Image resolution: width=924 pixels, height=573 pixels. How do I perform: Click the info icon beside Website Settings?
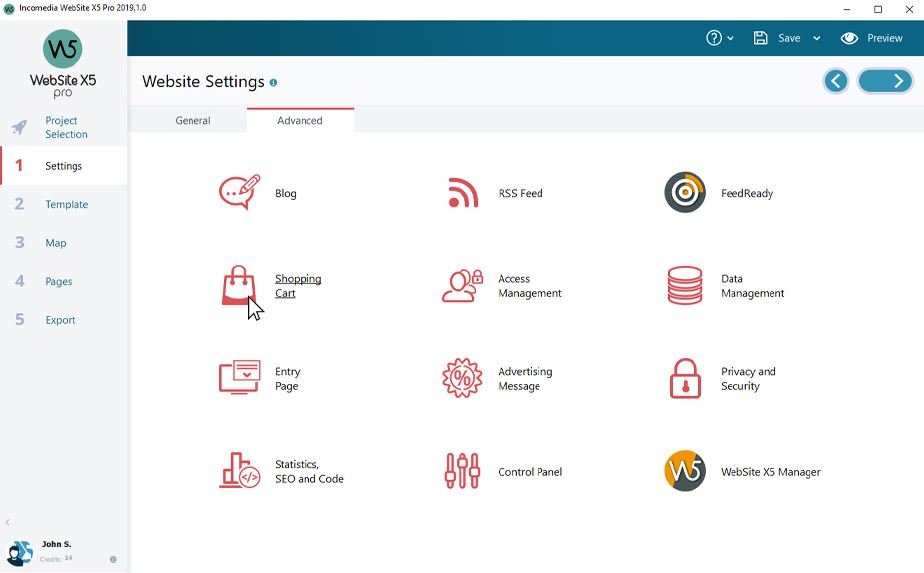273,83
